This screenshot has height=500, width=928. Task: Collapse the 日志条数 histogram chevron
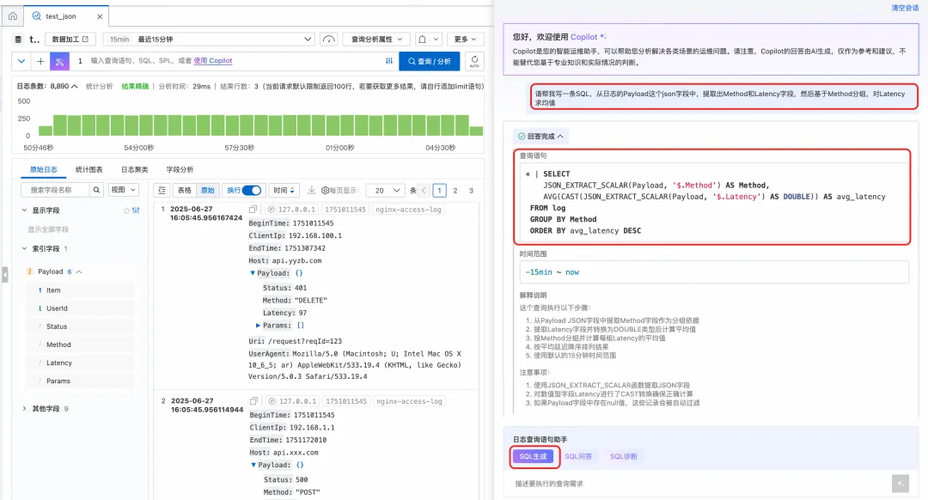[x=75, y=86]
